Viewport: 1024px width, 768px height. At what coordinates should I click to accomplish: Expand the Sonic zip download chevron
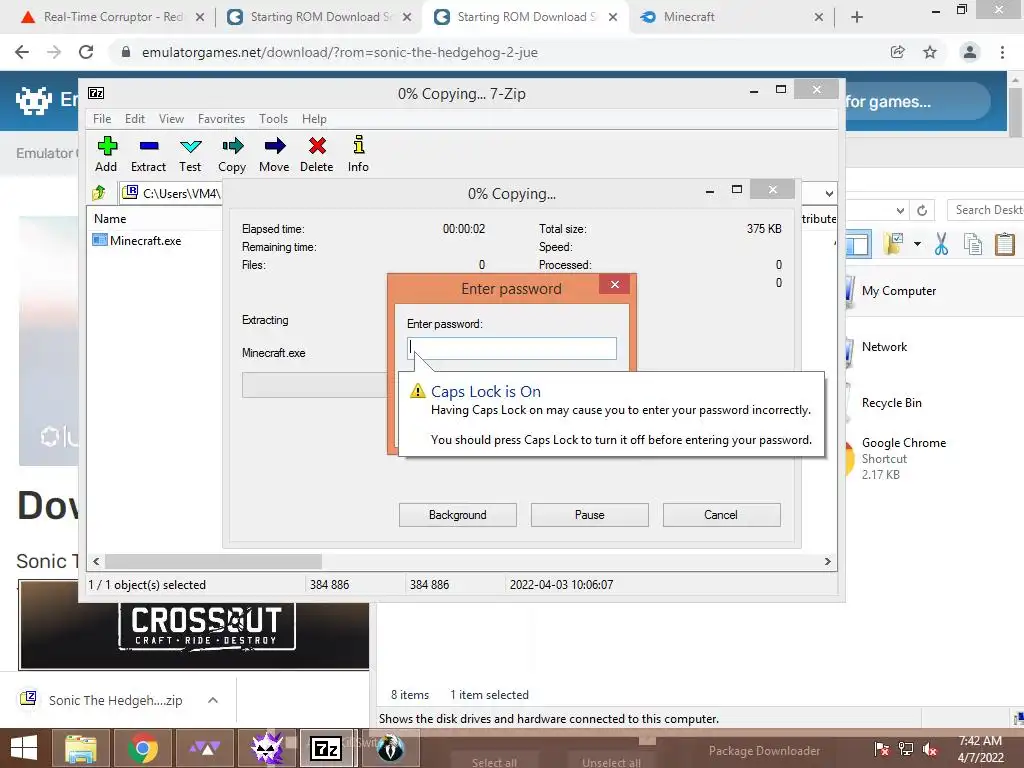212,700
